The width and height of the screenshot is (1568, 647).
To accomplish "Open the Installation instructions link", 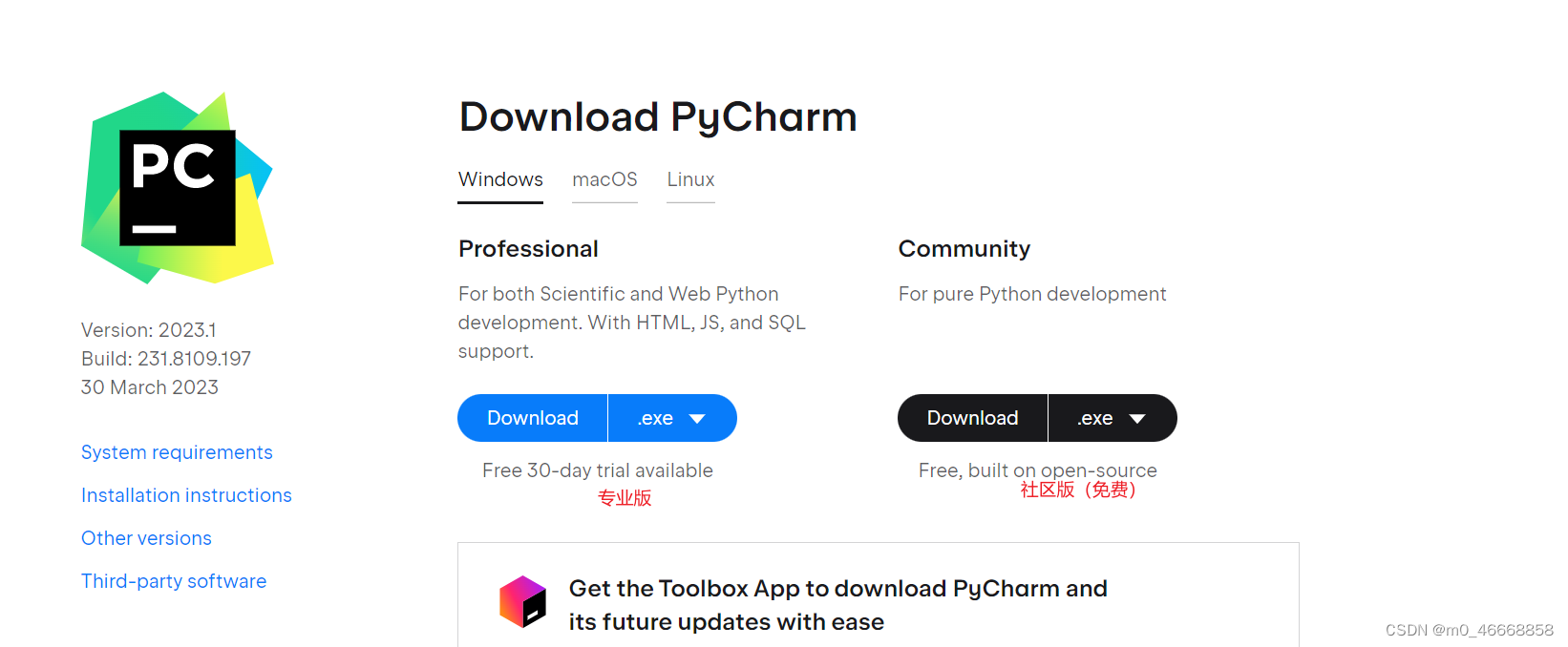I will (186, 495).
